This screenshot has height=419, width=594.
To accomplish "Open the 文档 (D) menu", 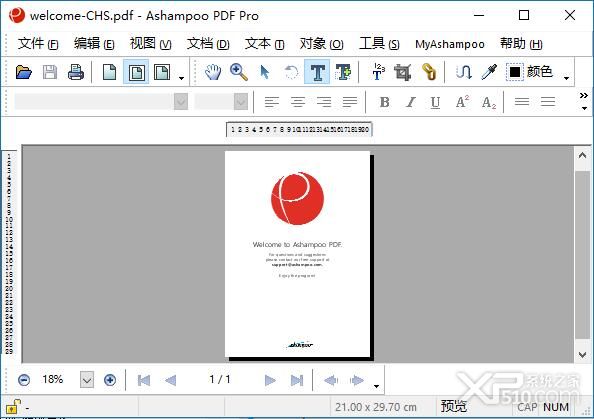I will pyautogui.click(x=208, y=44).
